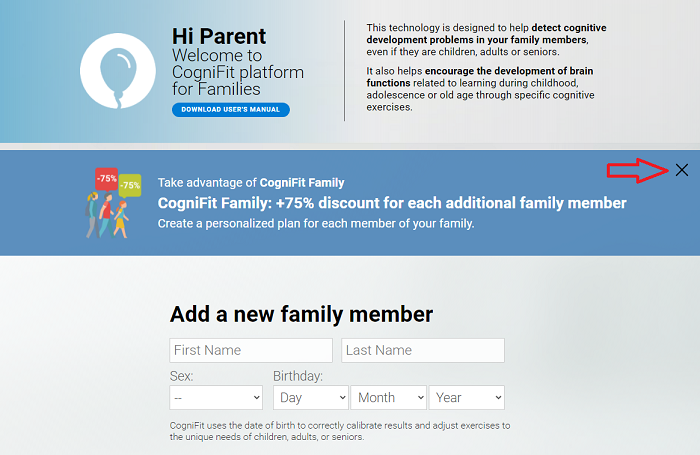Open the Month selector
The image size is (700, 455).
[389, 397]
